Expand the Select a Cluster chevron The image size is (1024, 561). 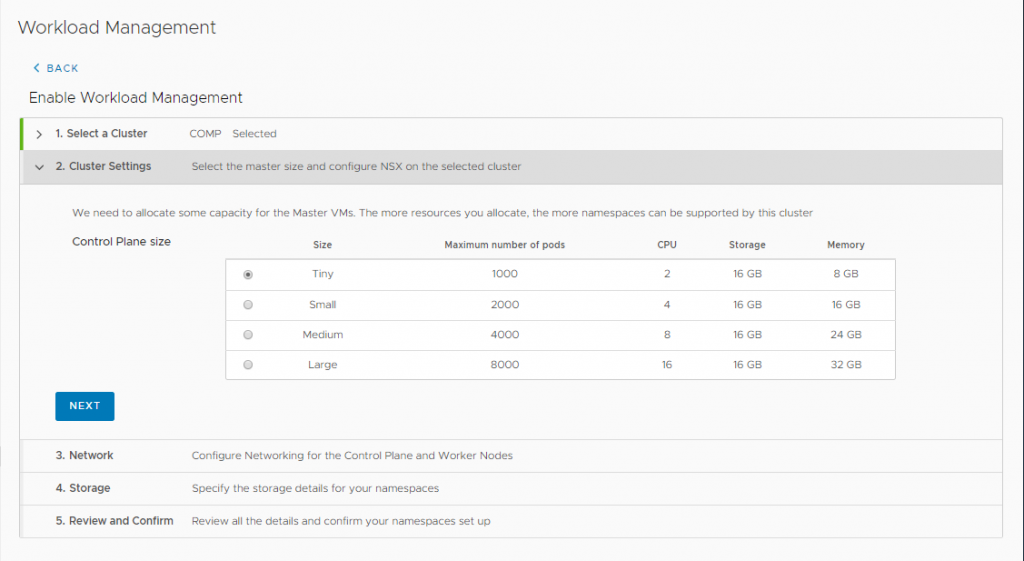pos(39,134)
